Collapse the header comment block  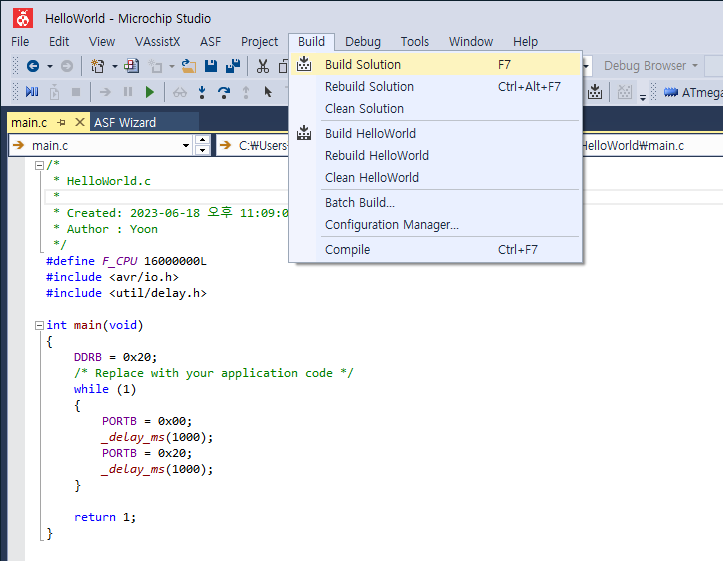[x=40, y=165]
